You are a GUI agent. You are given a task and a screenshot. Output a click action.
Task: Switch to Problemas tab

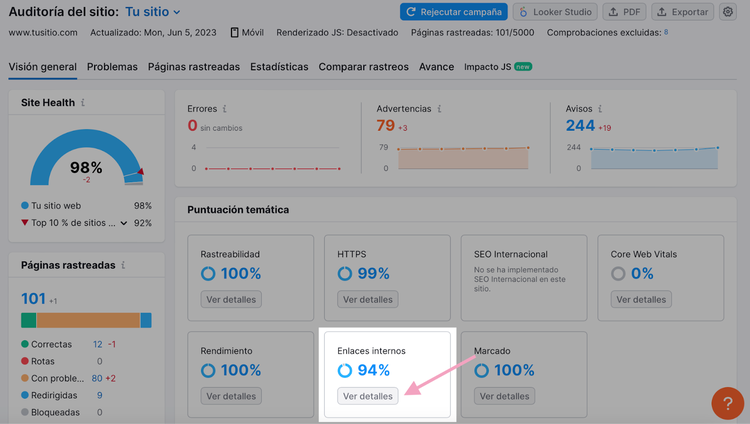click(112, 67)
